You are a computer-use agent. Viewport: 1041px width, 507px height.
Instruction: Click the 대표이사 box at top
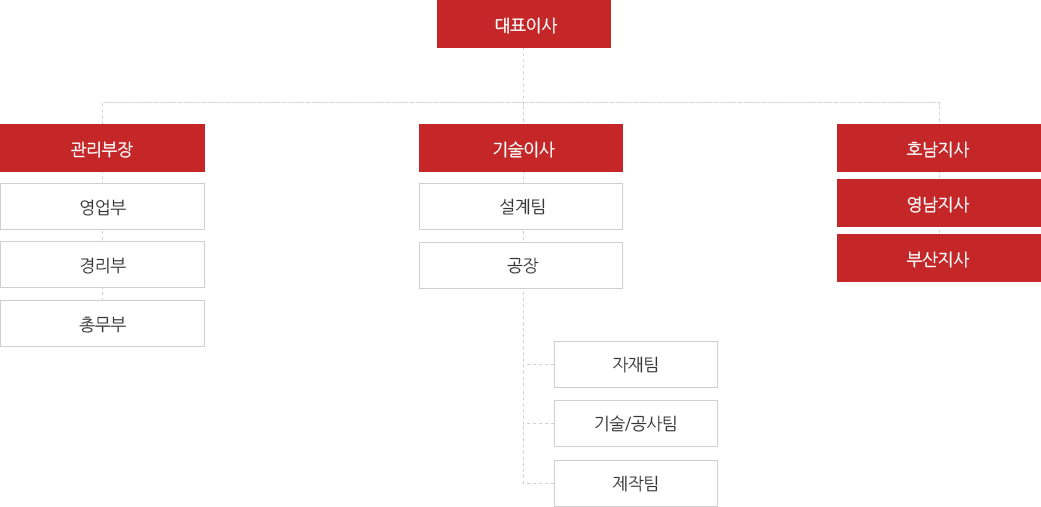click(x=523, y=24)
